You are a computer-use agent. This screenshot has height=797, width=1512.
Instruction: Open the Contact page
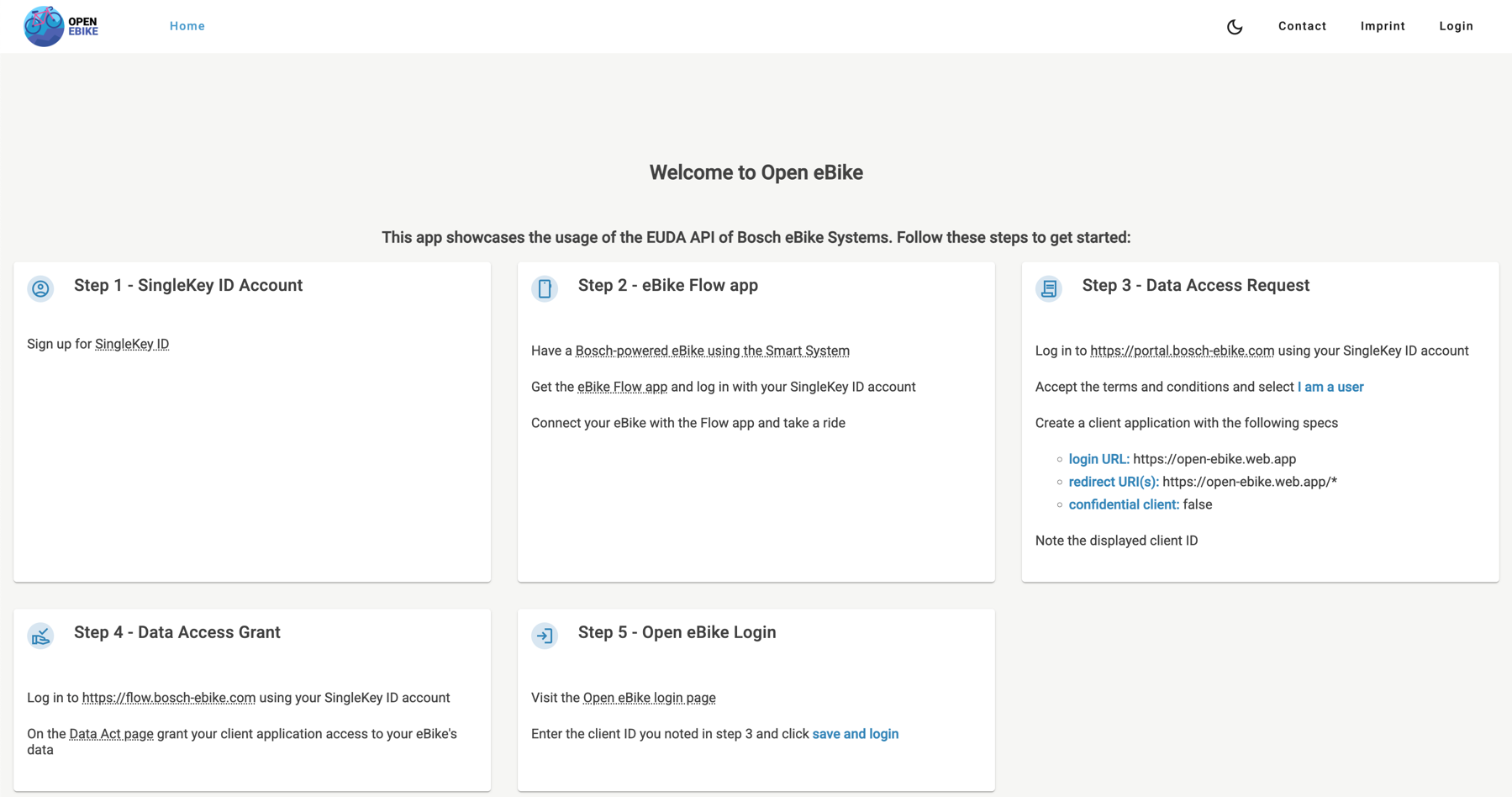[x=1302, y=26]
